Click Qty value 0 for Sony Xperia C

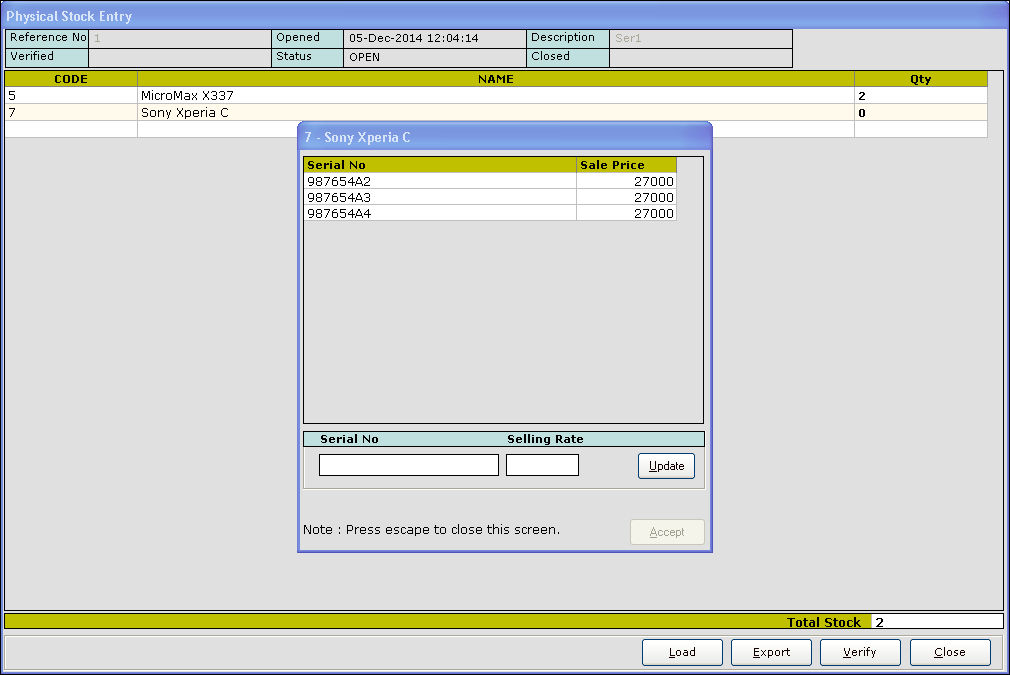coord(920,113)
